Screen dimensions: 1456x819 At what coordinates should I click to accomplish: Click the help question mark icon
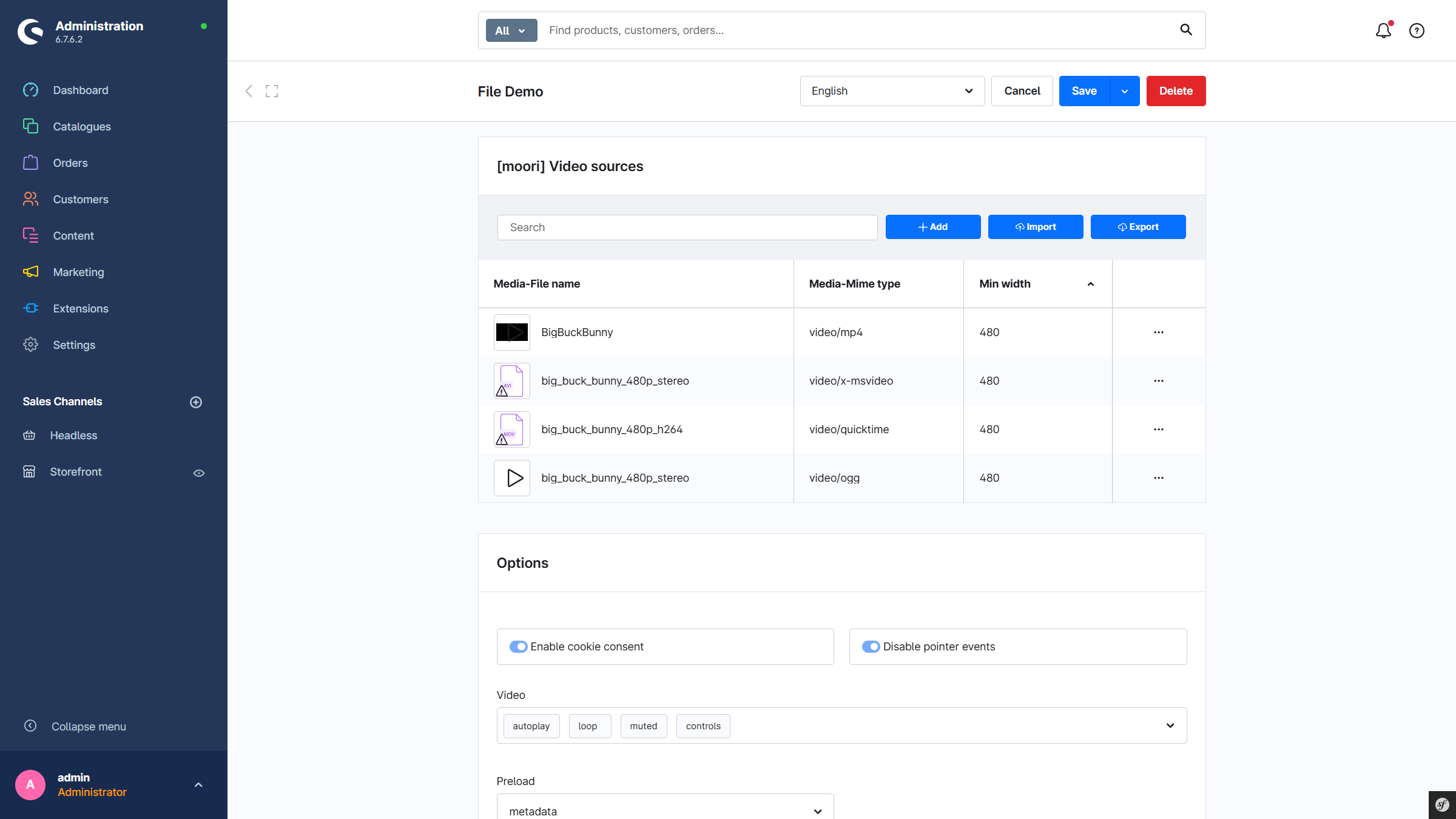click(x=1417, y=30)
